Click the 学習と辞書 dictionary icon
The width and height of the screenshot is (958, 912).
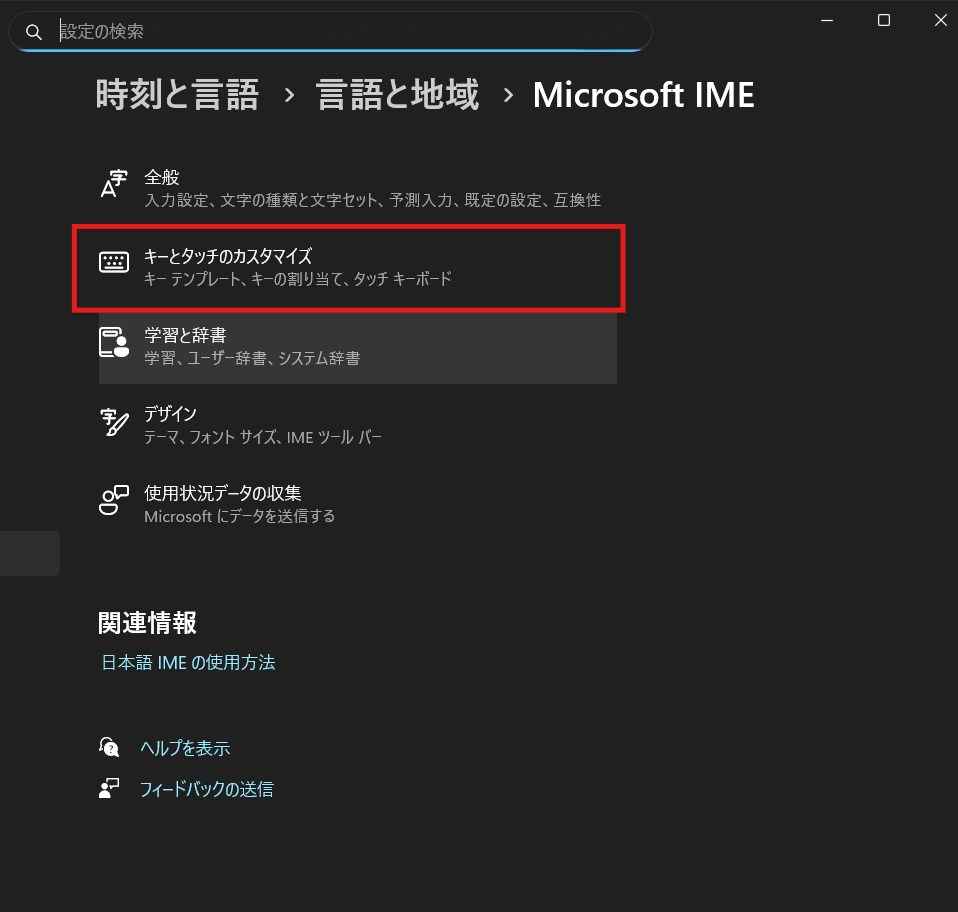115,342
